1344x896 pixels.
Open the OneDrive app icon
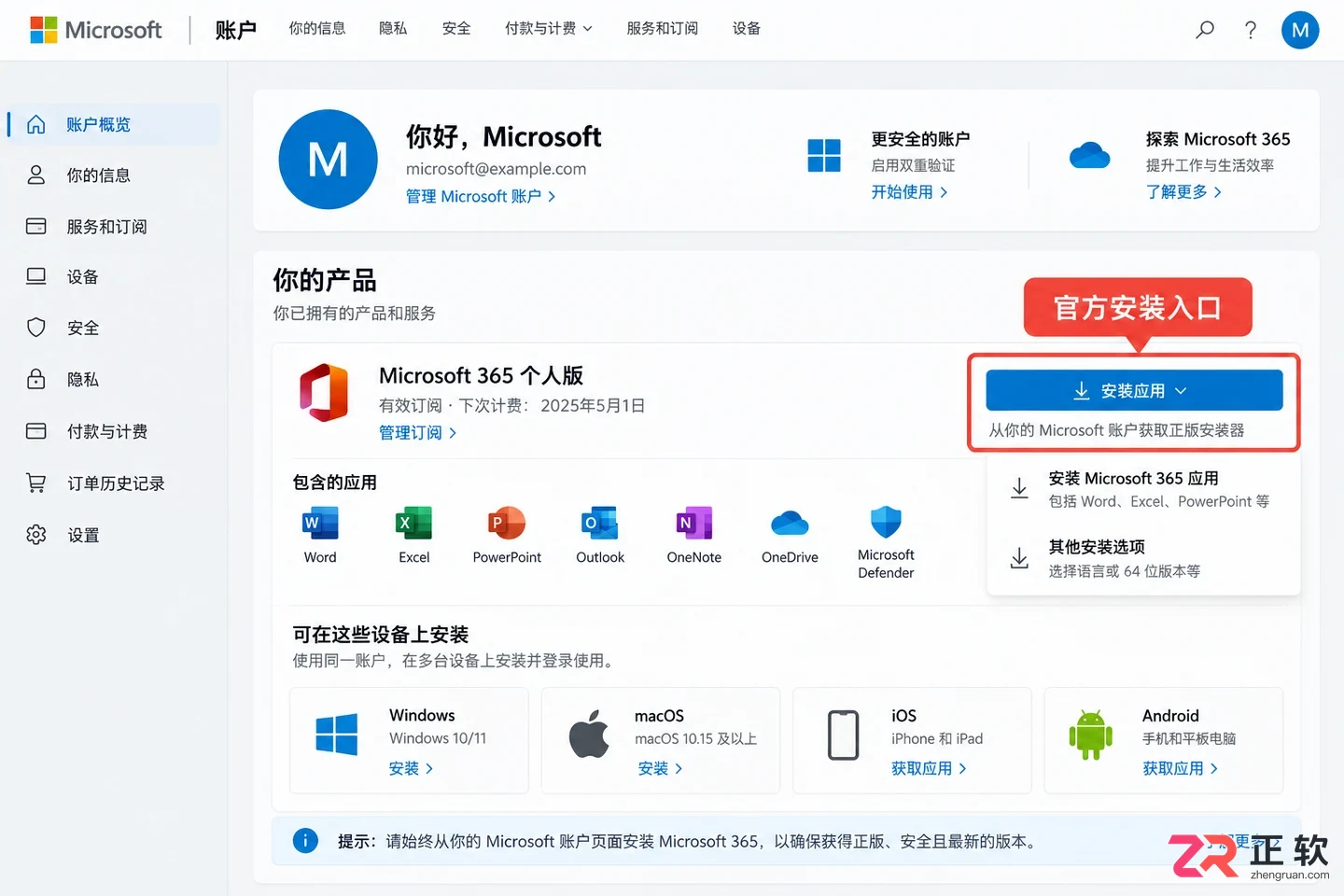coord(790,524)
